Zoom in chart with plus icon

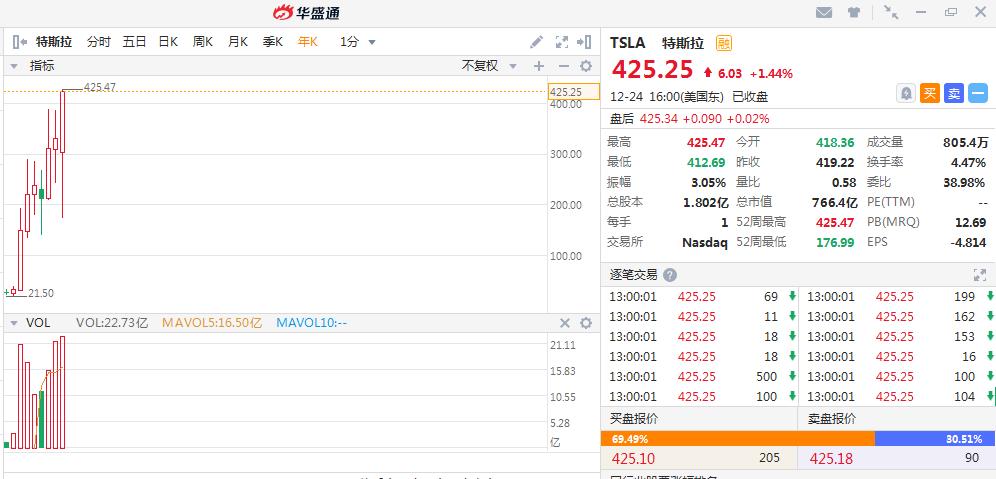click(539, 66)
